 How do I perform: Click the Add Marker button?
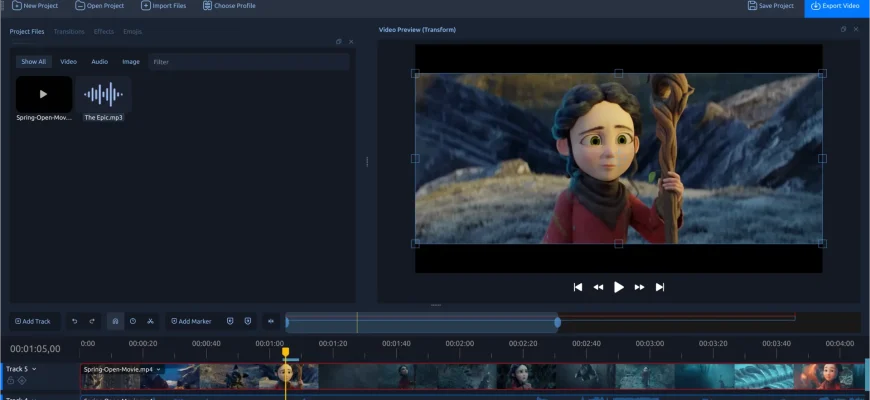coord(191,321)
